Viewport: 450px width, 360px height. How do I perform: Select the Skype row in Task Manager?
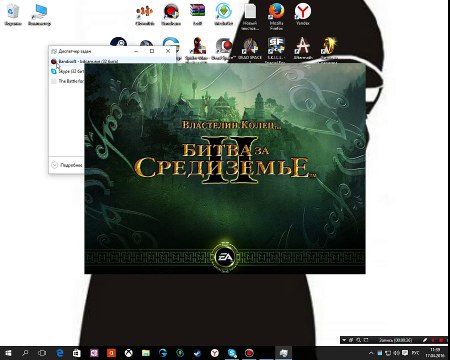pyautogui.click(x=67, y=71)
